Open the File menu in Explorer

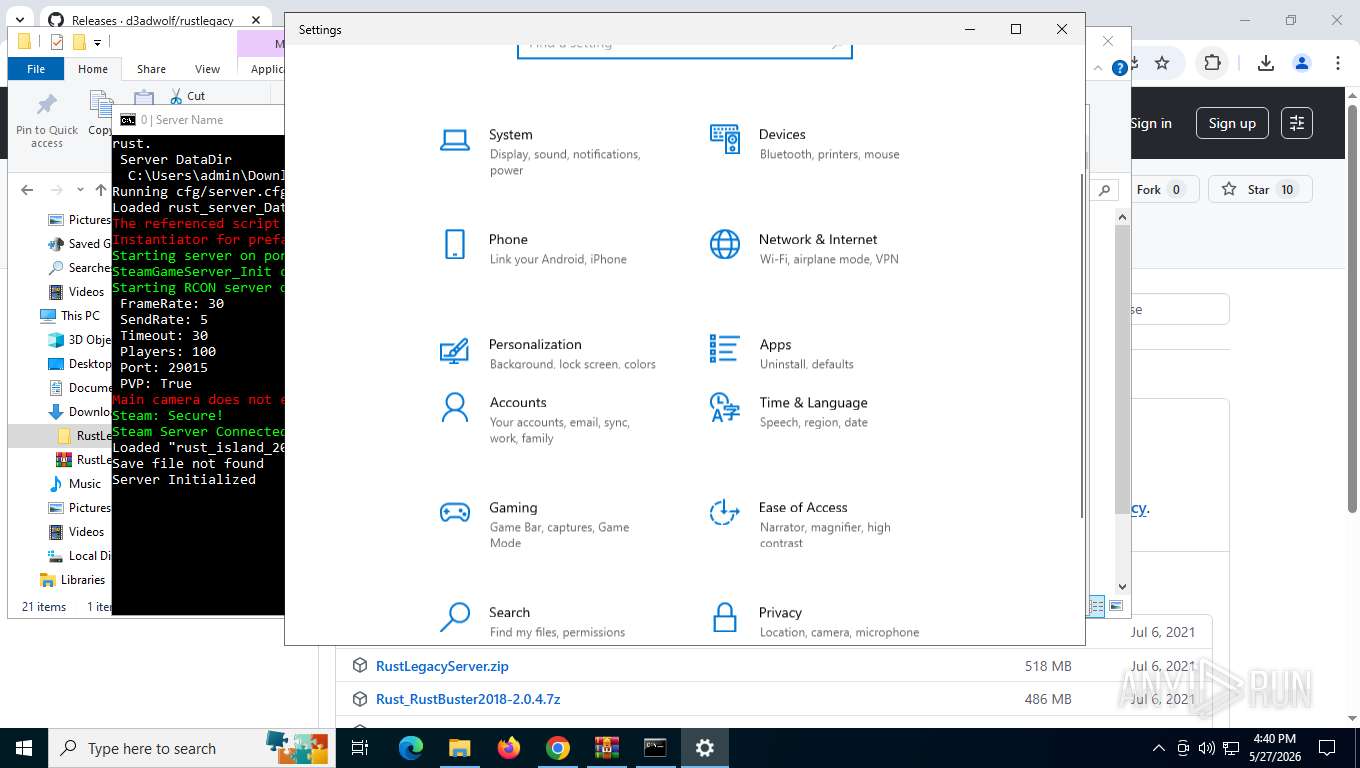[x=36, y=69]
